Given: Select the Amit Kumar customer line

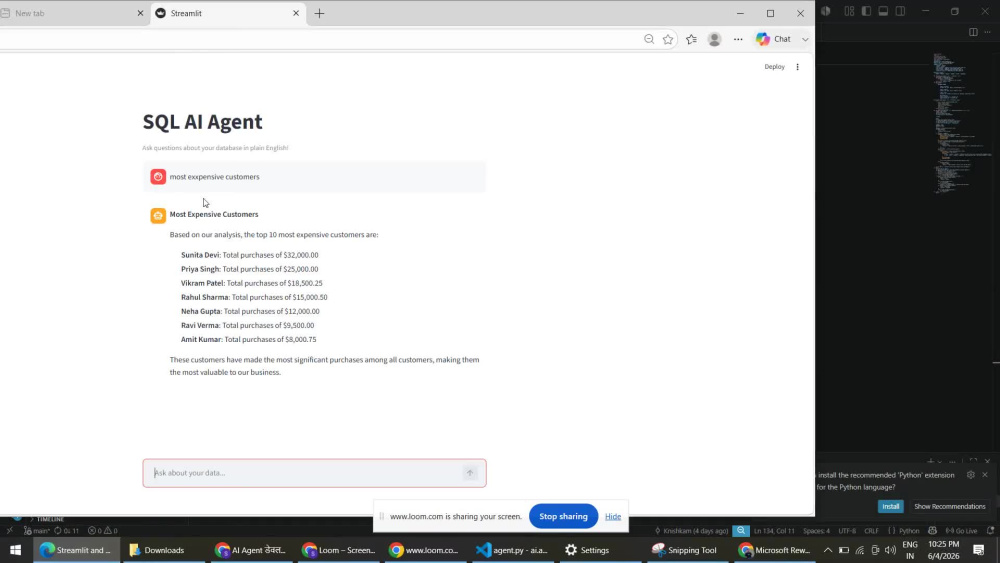Looking at the screenshot, I should coord(249,339).
